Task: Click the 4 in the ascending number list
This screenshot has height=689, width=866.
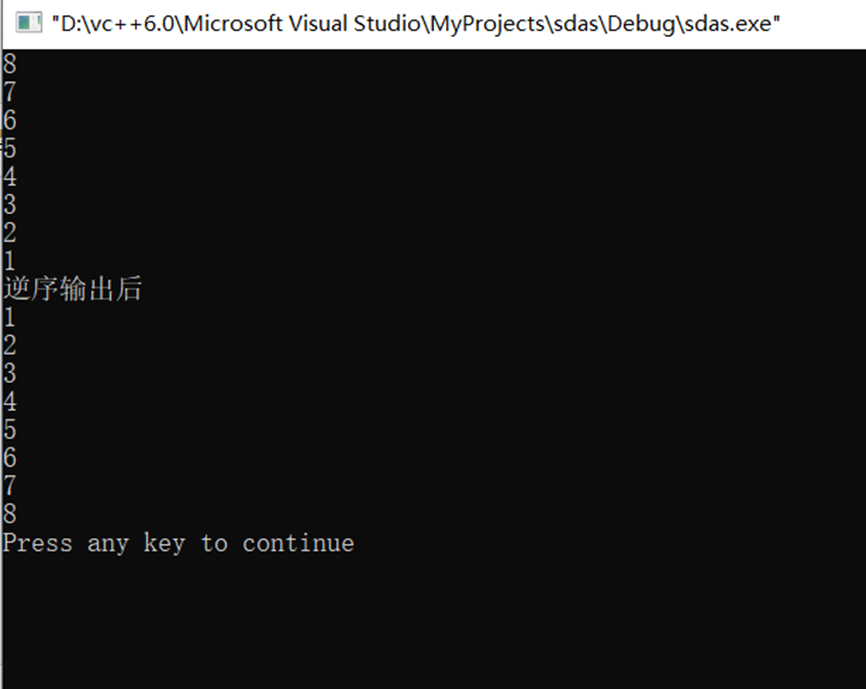Action: pyautogui.click(x=10, y=401)
